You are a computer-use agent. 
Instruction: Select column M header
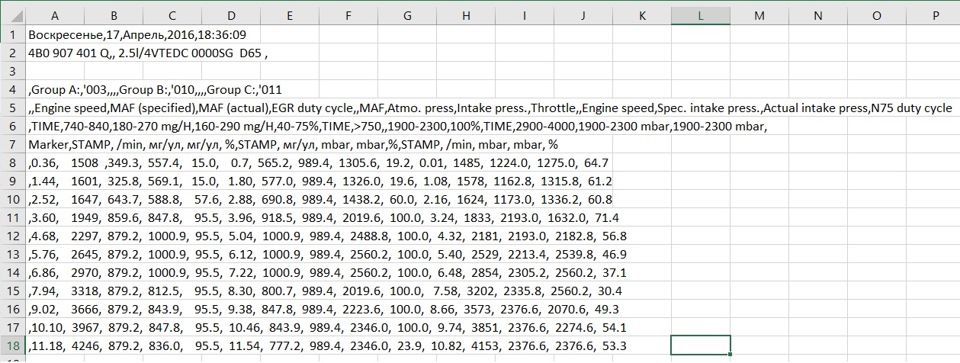759,17
